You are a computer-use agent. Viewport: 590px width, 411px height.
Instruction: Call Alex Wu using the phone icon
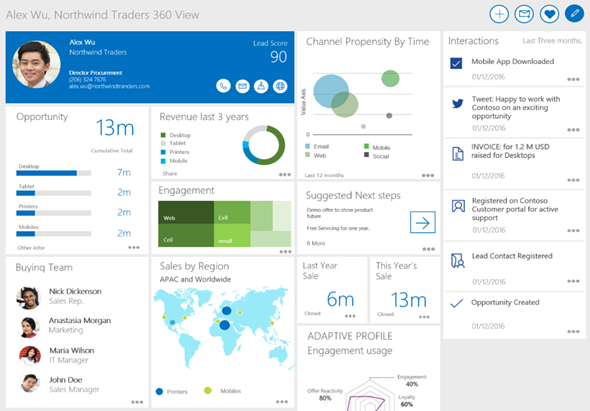[x=224, y=86]
